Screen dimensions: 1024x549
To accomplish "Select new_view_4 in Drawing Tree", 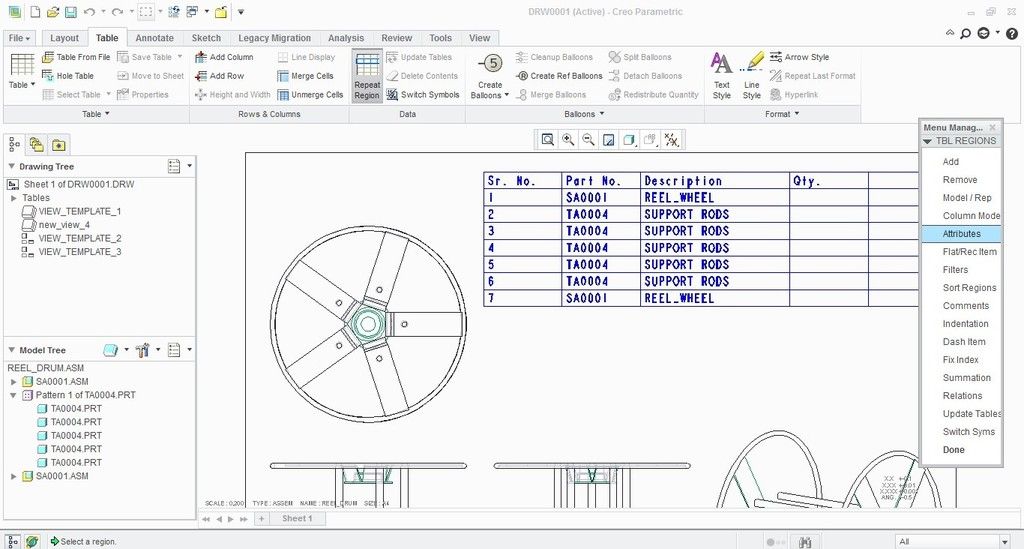I will [64, 225].
